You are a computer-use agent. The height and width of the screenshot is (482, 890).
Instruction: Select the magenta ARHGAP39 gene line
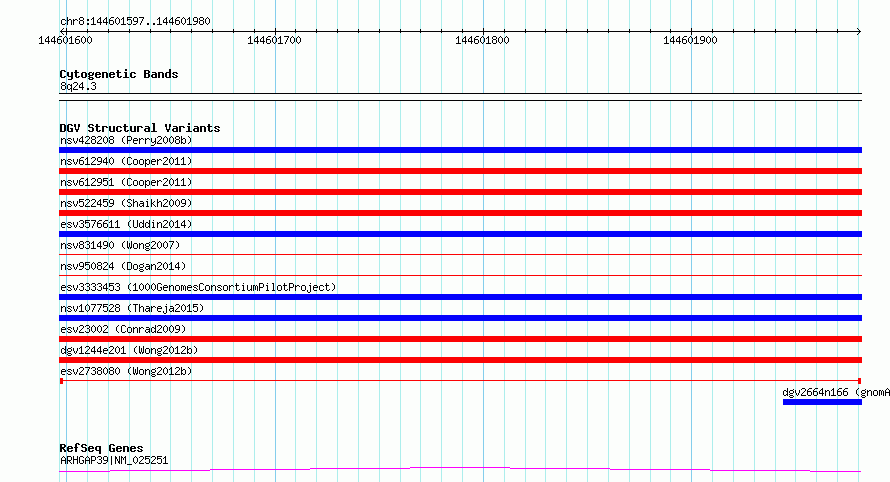click(460, 470)
